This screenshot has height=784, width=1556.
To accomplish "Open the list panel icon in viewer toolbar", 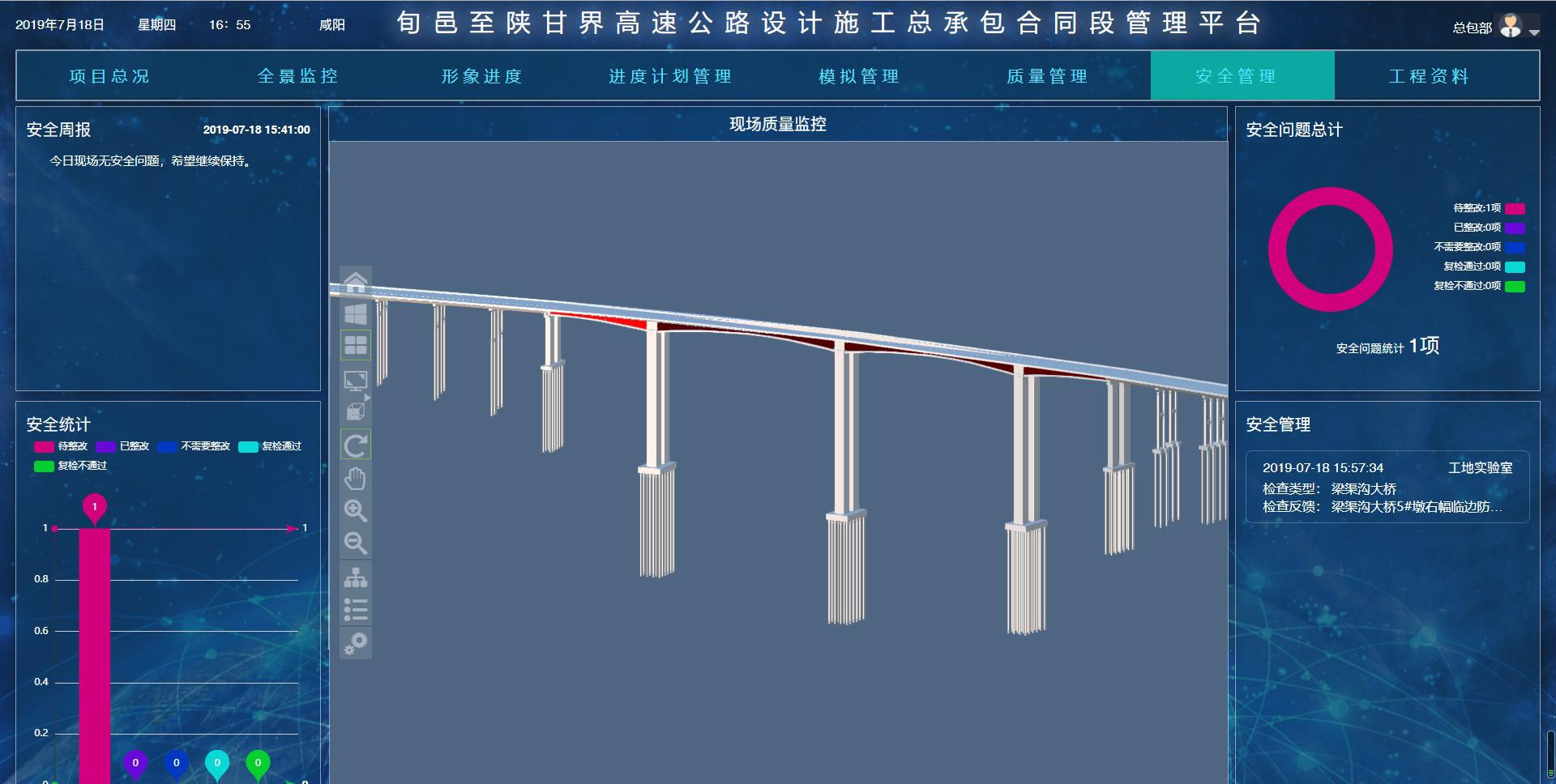I will 355,609.
